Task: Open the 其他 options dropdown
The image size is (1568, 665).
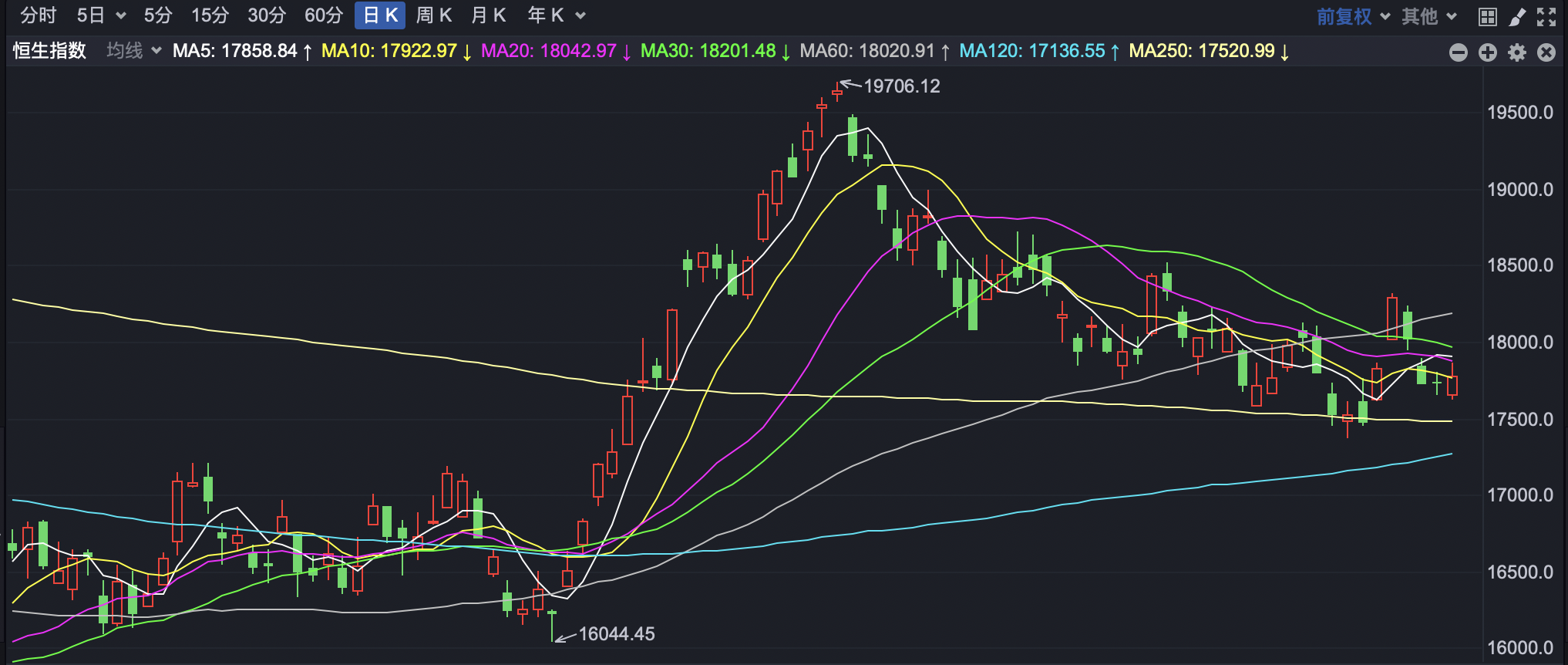Action: [x=1429, y=16]
